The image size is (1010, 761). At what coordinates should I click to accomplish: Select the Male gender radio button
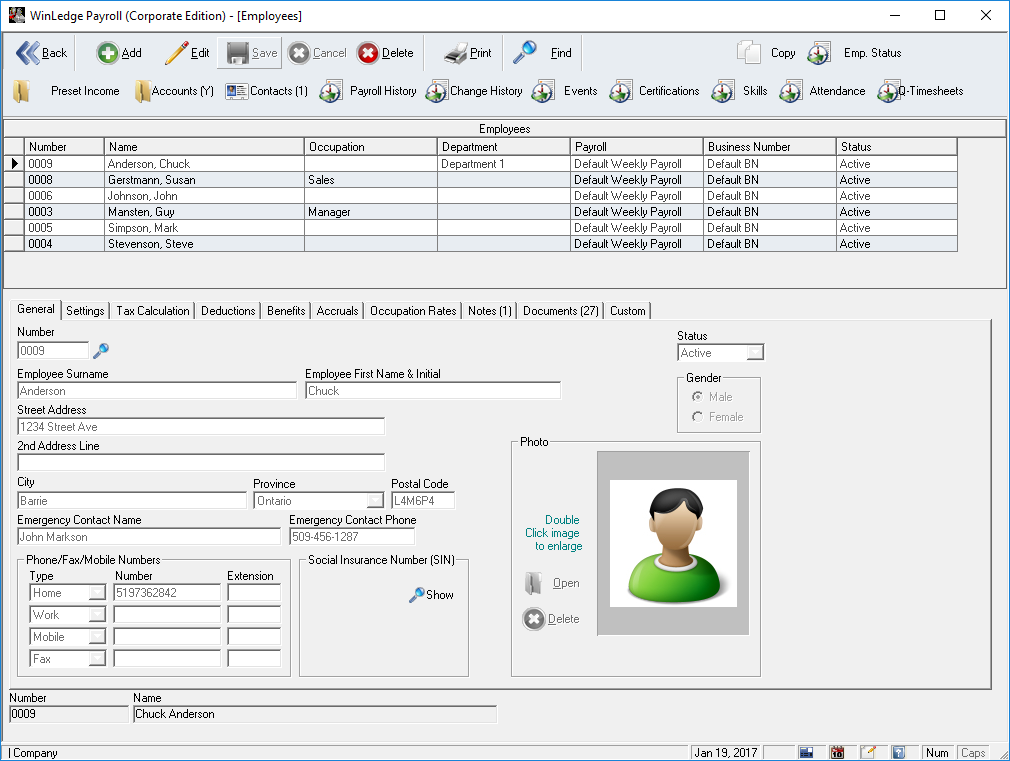coord(697,397)
